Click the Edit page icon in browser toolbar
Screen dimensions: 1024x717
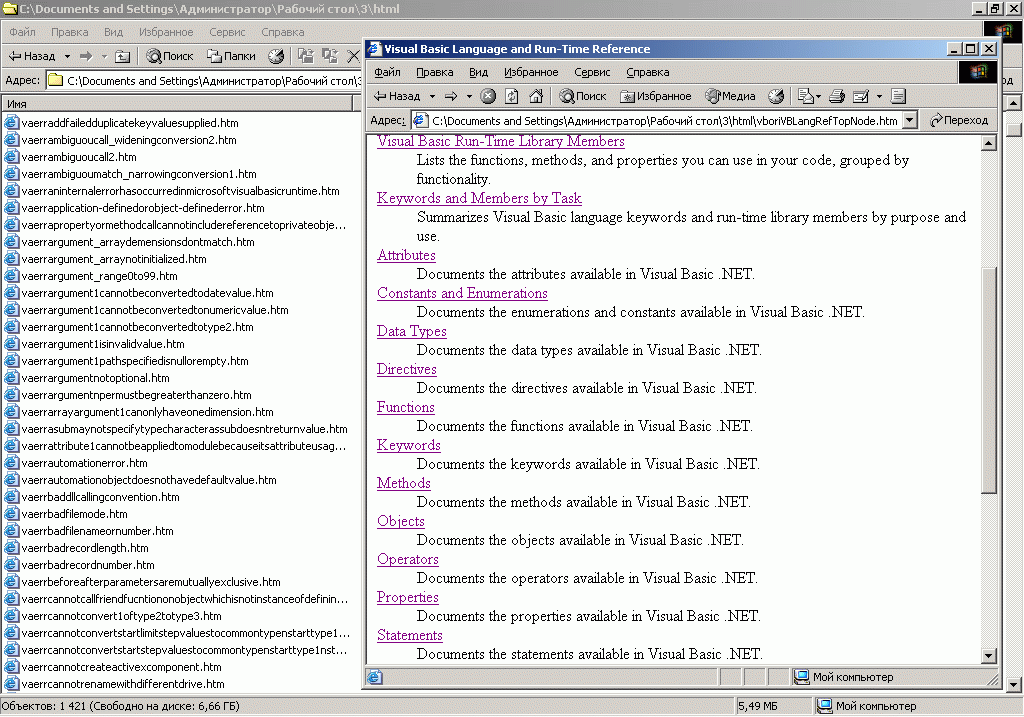[861, 96]
